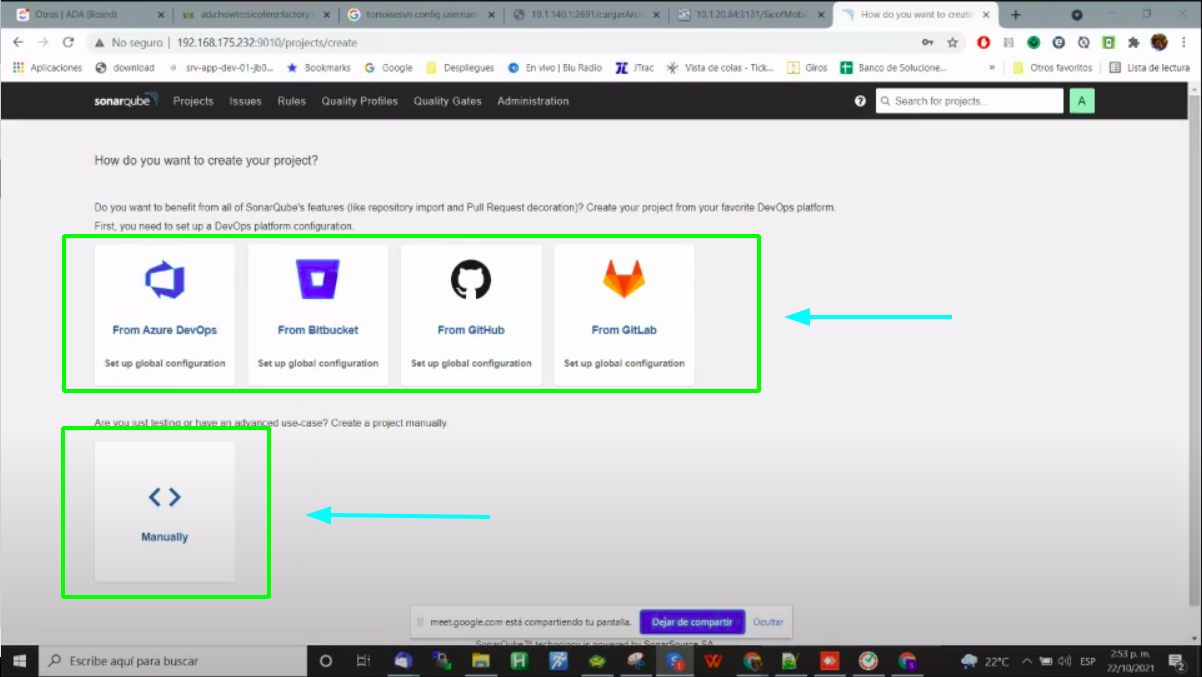Choose the GitLab fox icon

[x=624, y=280]
